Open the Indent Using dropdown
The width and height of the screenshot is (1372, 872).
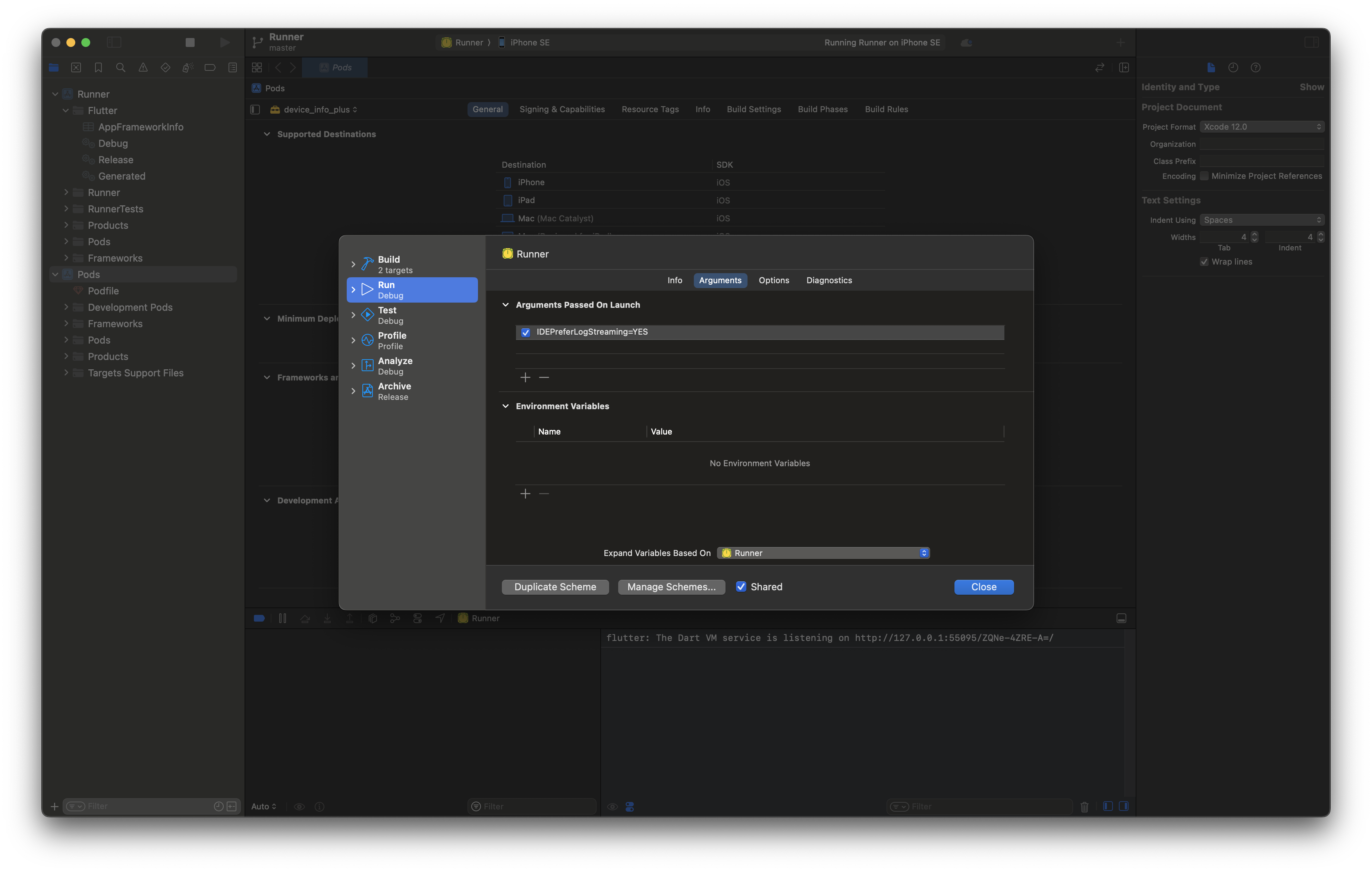pyautogui.click(x=1262, y=220)
